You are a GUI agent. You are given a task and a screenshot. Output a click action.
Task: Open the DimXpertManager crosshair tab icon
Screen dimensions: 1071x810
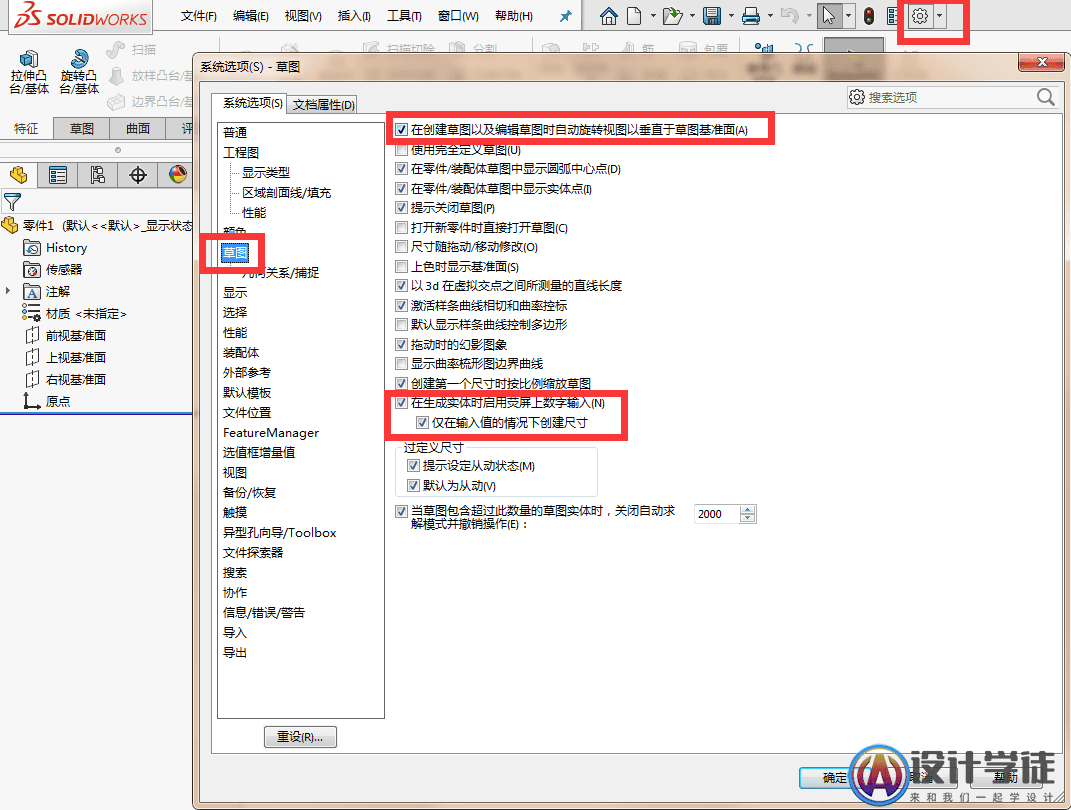pos(138,176)
